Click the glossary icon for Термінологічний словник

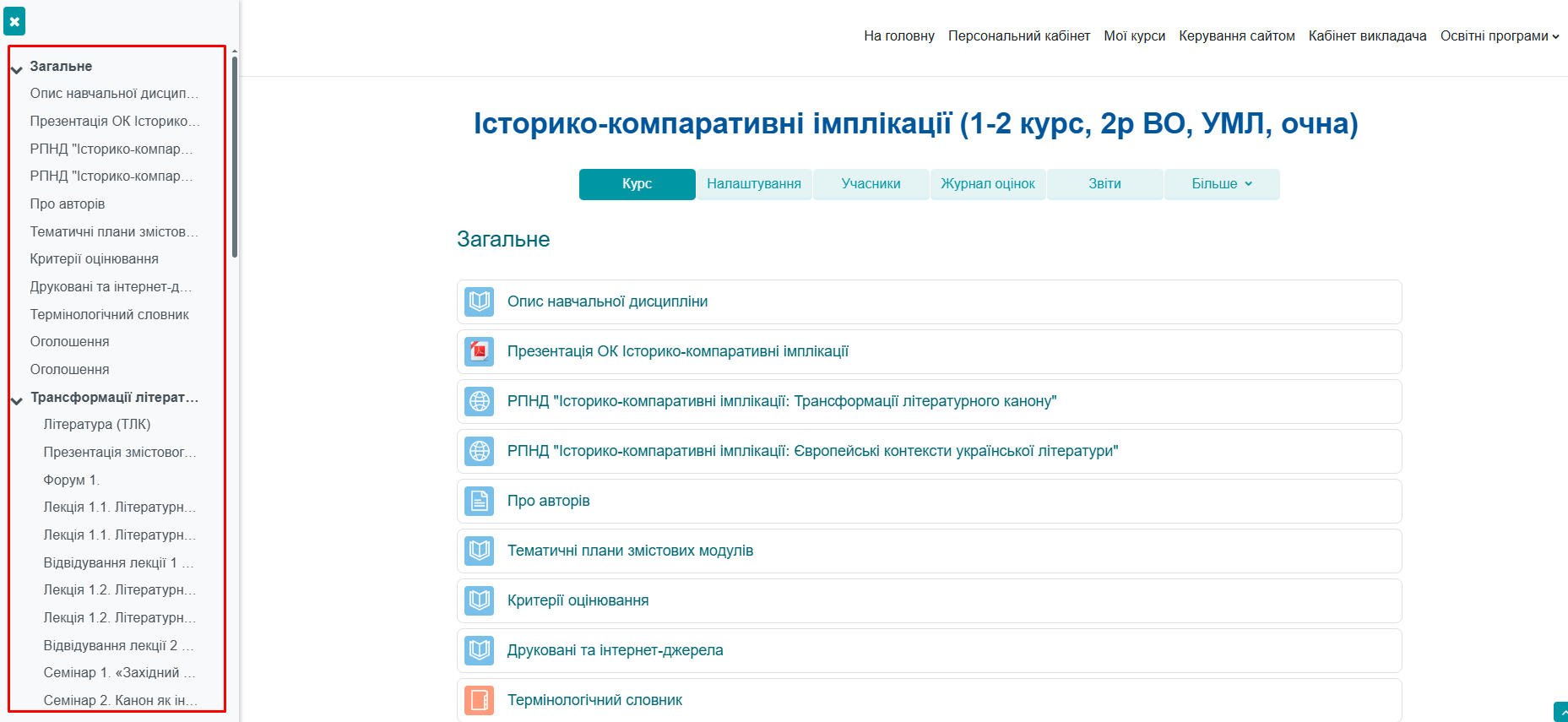coord(480,700)
